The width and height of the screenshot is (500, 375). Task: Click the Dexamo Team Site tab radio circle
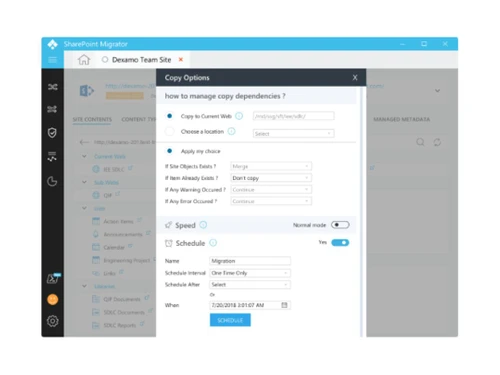click(x=105, y=60)
